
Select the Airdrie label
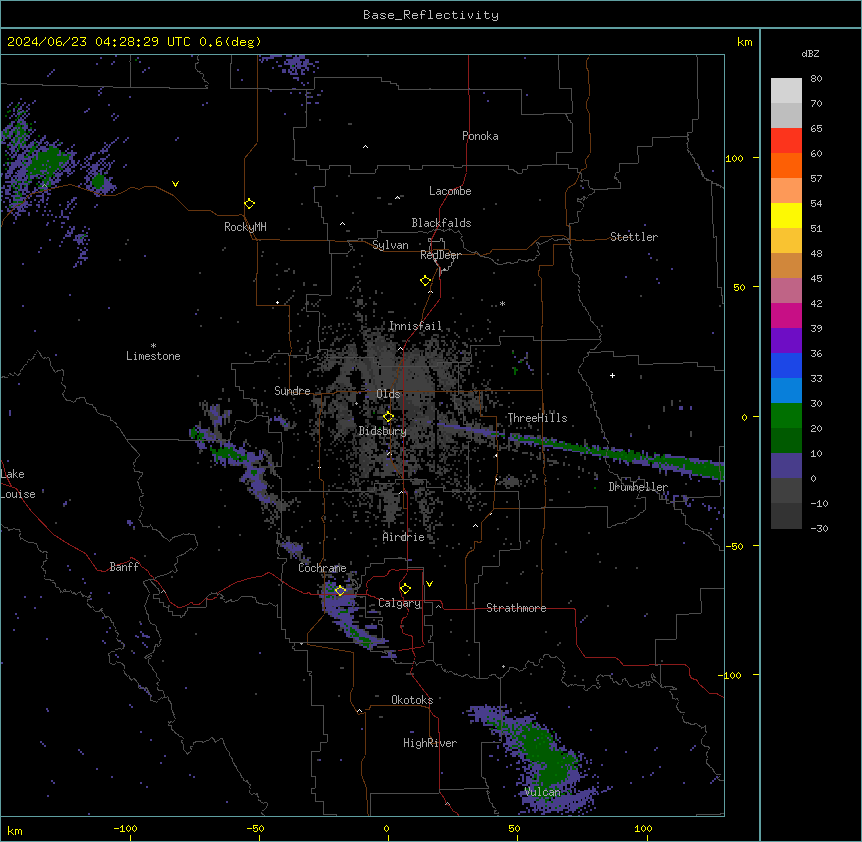click(x=403, y=537)
